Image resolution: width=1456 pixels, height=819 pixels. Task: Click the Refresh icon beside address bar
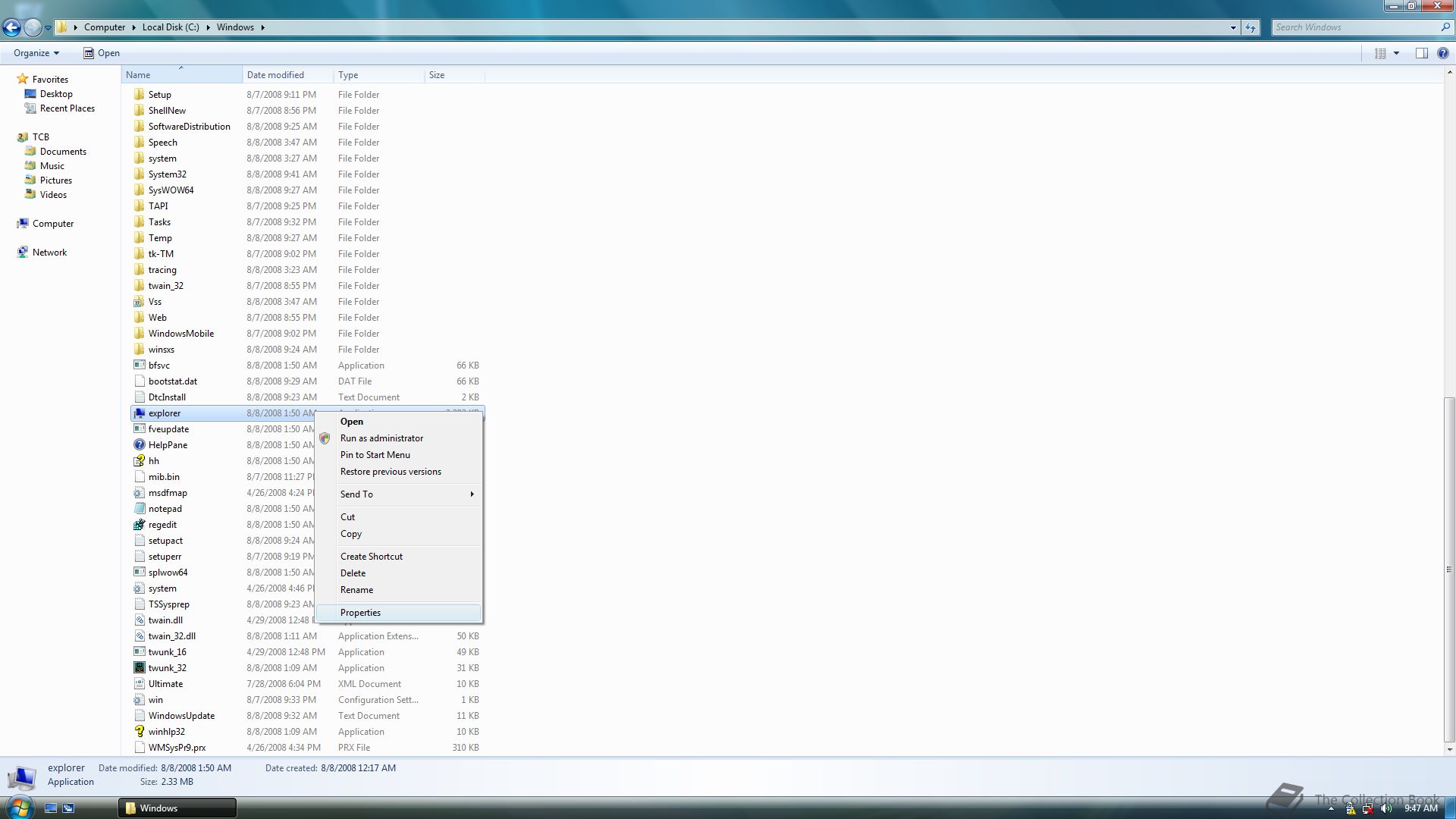click(1250, 27)
